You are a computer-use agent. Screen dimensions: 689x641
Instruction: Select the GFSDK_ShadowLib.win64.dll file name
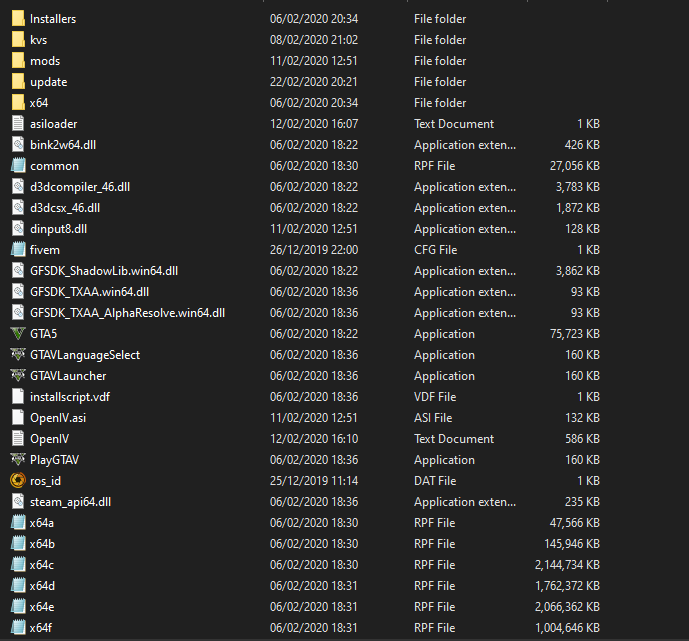(x=104, y=271)
